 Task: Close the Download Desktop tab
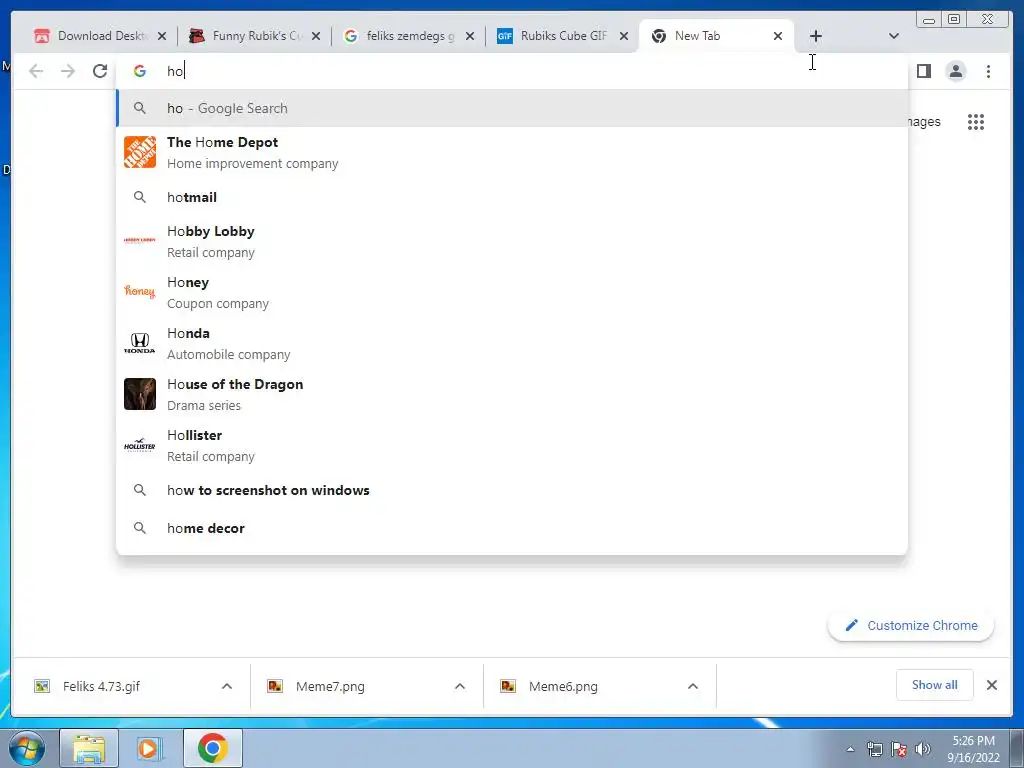(x=162, y=36)
